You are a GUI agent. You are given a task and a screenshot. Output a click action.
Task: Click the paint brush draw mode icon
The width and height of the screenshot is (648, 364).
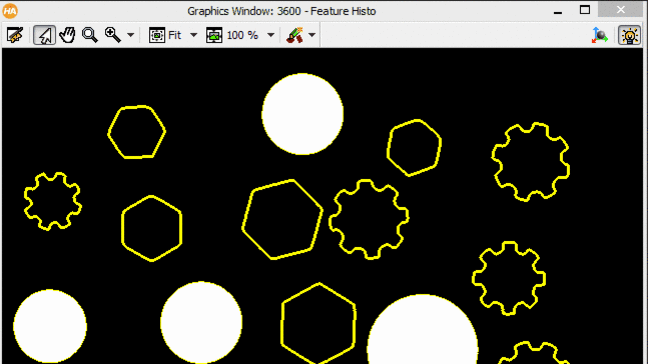tap(295, 35)
